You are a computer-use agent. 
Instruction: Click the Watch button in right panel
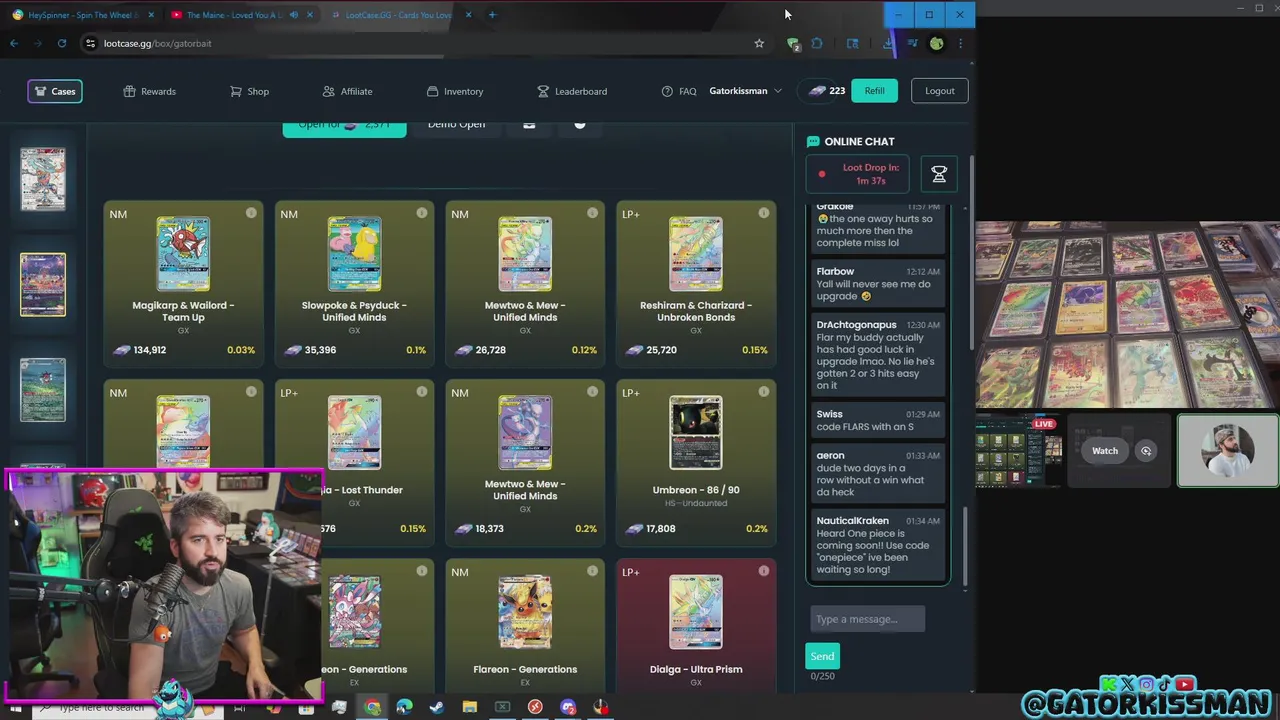click(x=1105, y=451)
